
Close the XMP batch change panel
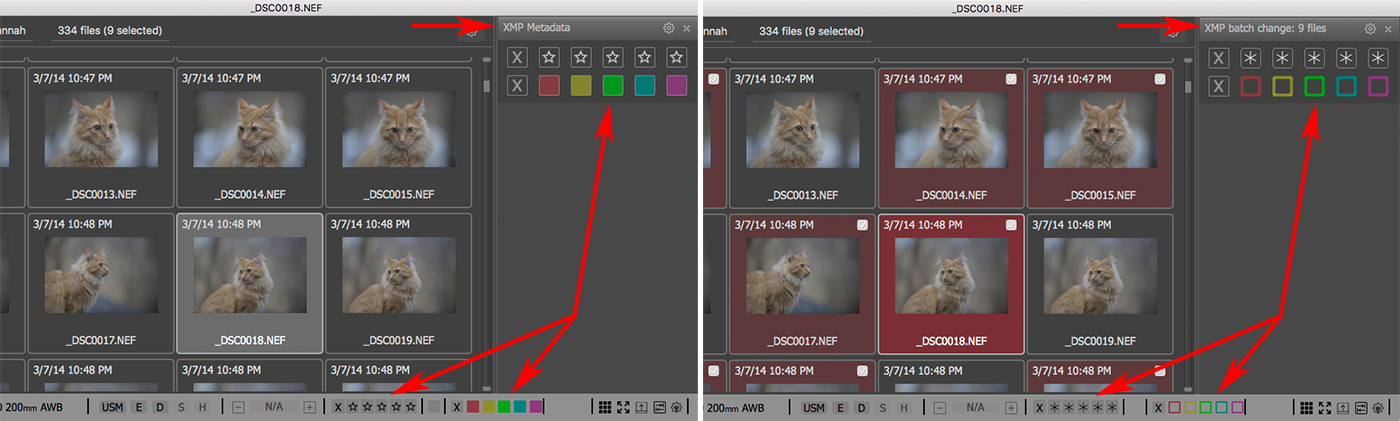coord(1388,28)
